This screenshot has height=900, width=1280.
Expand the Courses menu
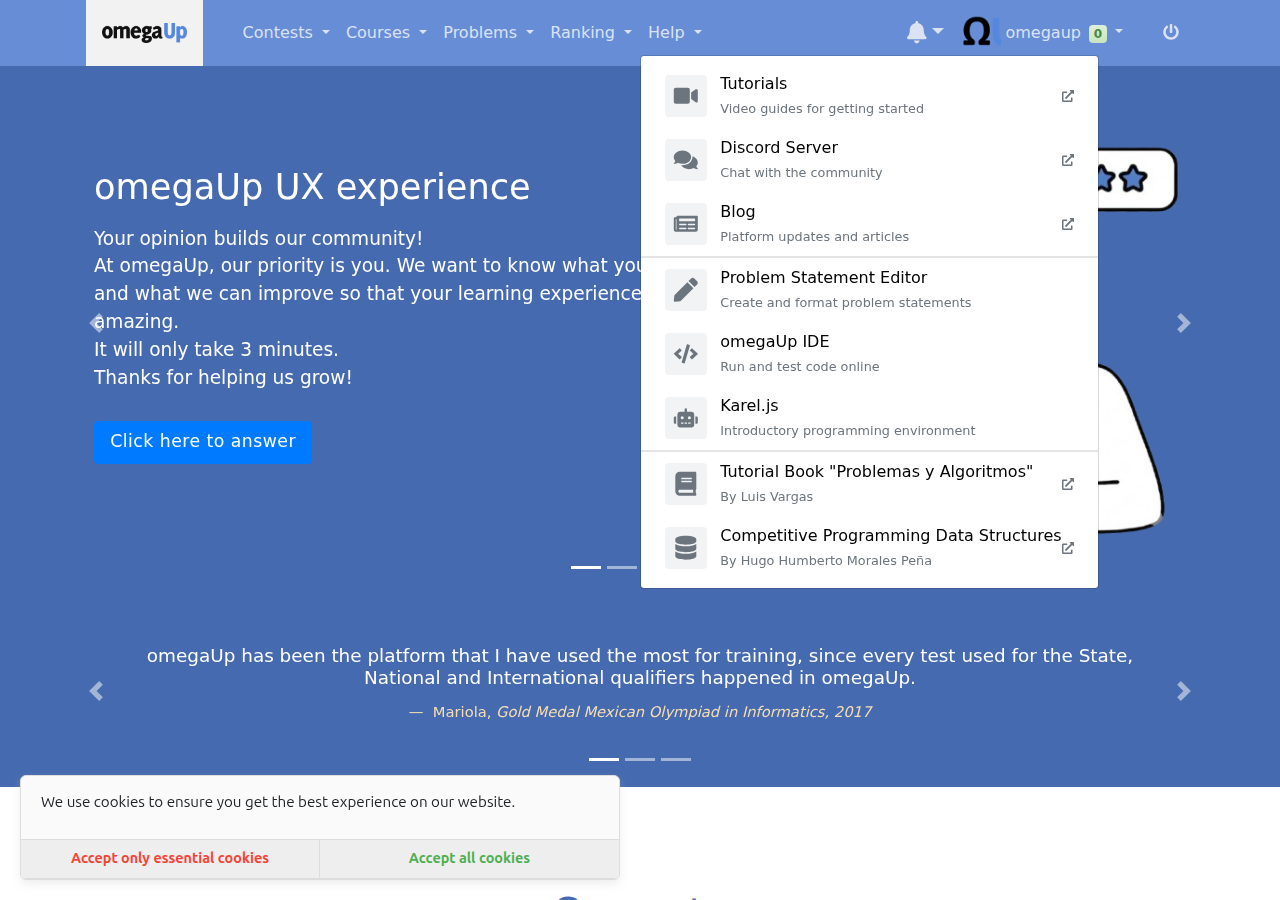(x=386, y=32)
